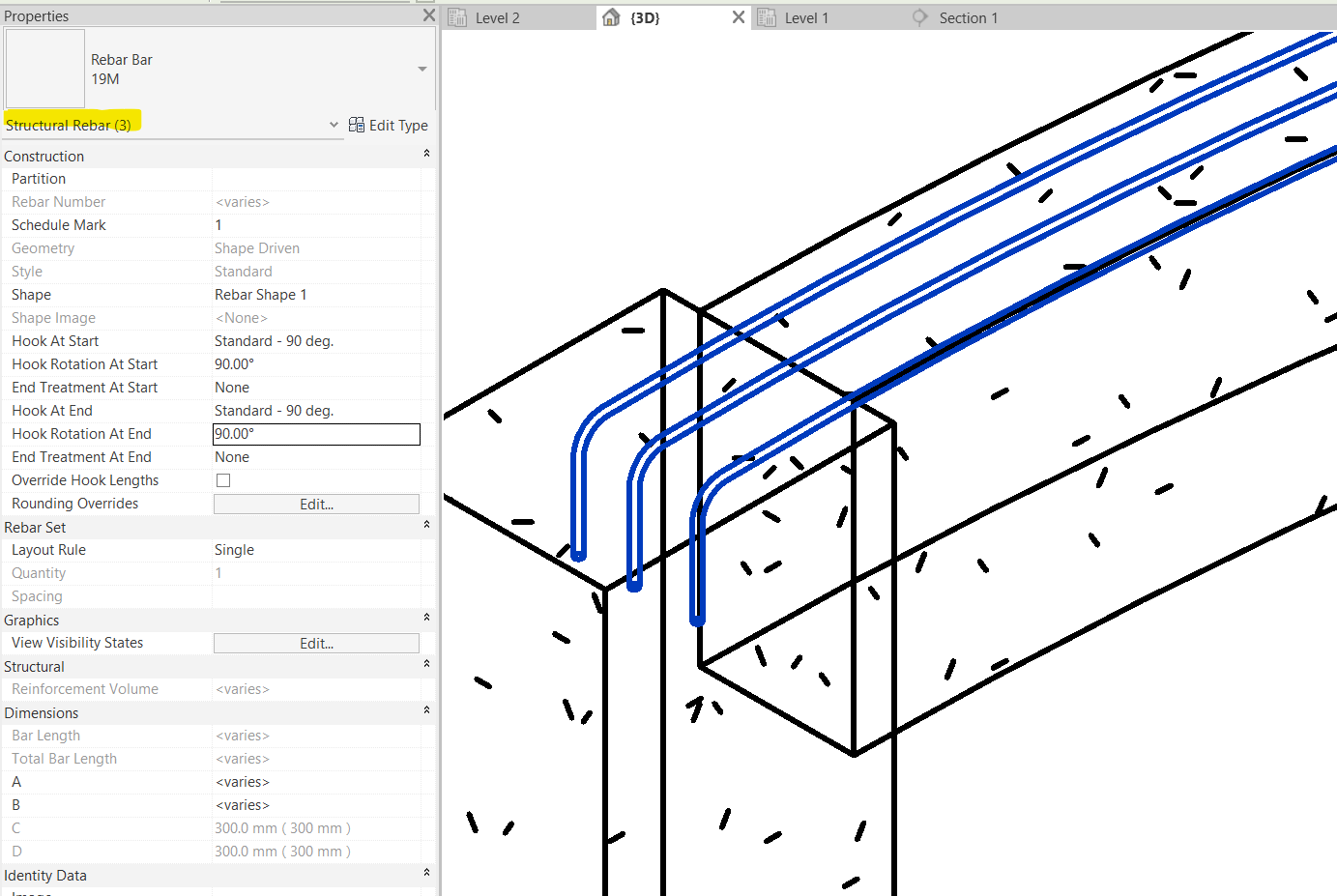Image resolution: width=1337 pixels, height=896 pixels.
Task: Open the Rebar Bar 19M type selector dropdown
Action: 421,70
